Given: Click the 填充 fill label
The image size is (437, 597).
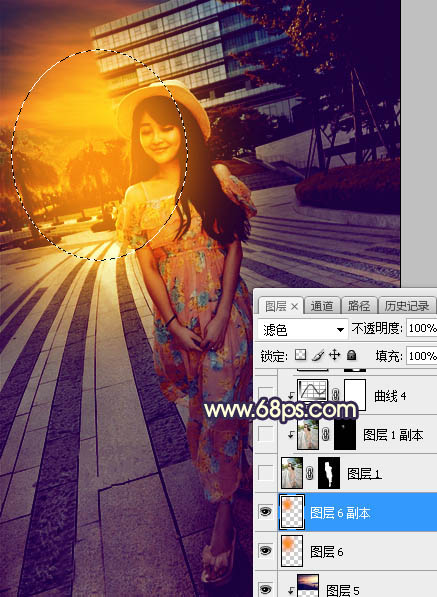Looking at the screenshot, I should coord(389,356).
